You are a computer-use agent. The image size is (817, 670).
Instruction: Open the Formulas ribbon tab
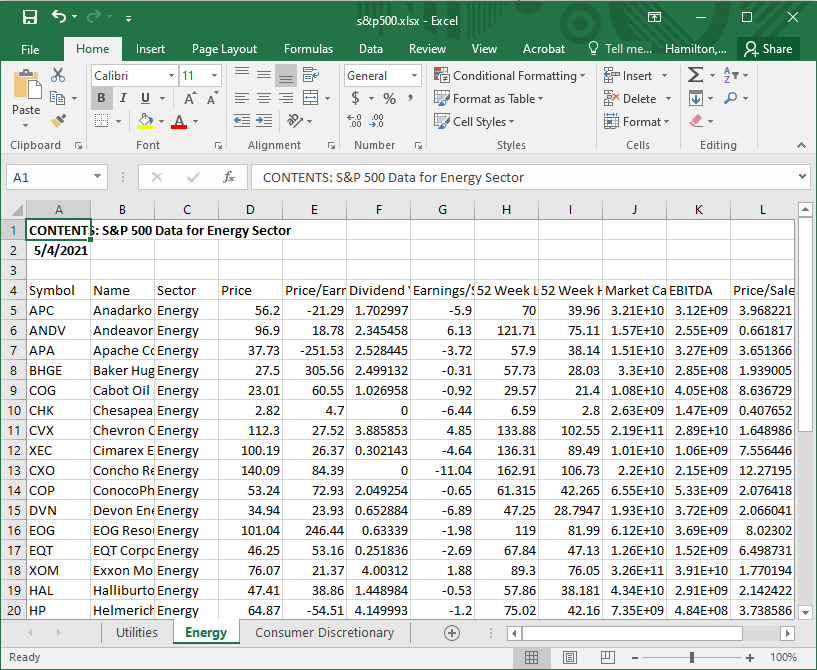pyautogui.click(x=308, y=49)
